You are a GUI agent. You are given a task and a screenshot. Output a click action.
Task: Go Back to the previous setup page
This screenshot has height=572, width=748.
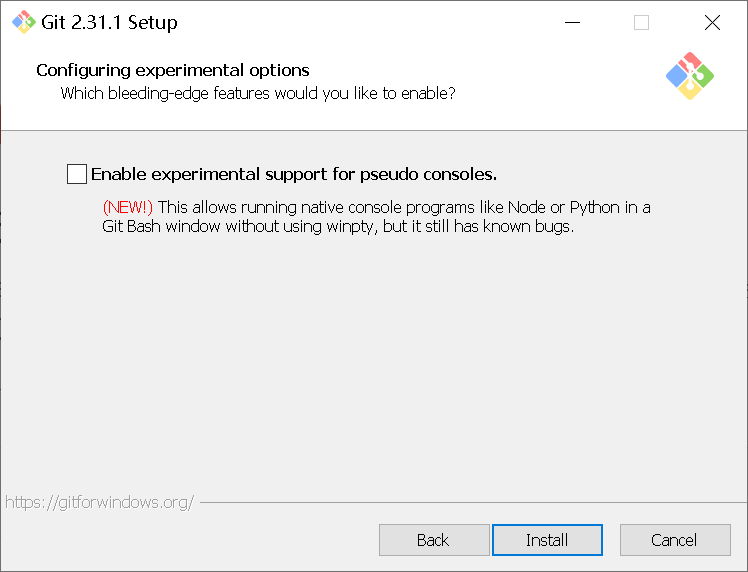click(433, 540)
